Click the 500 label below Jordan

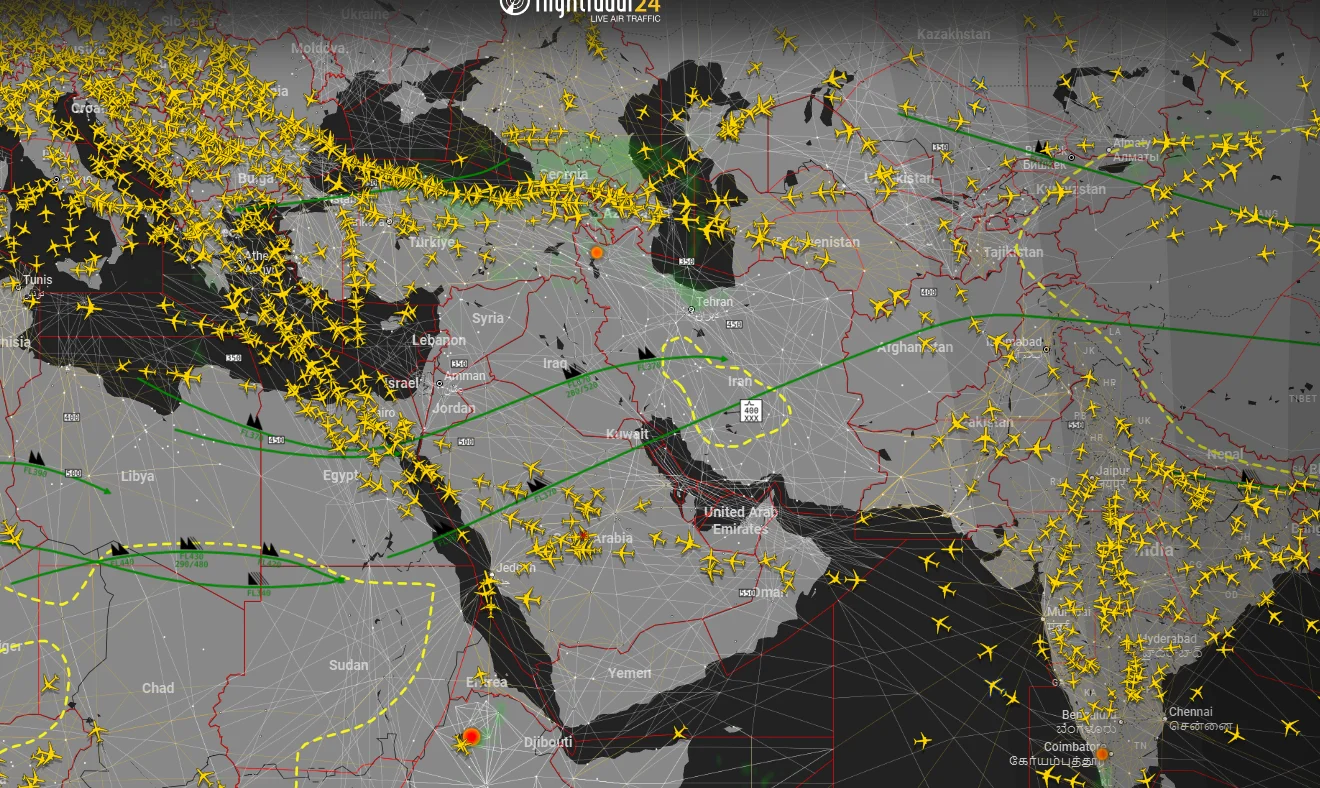[466, 441]
